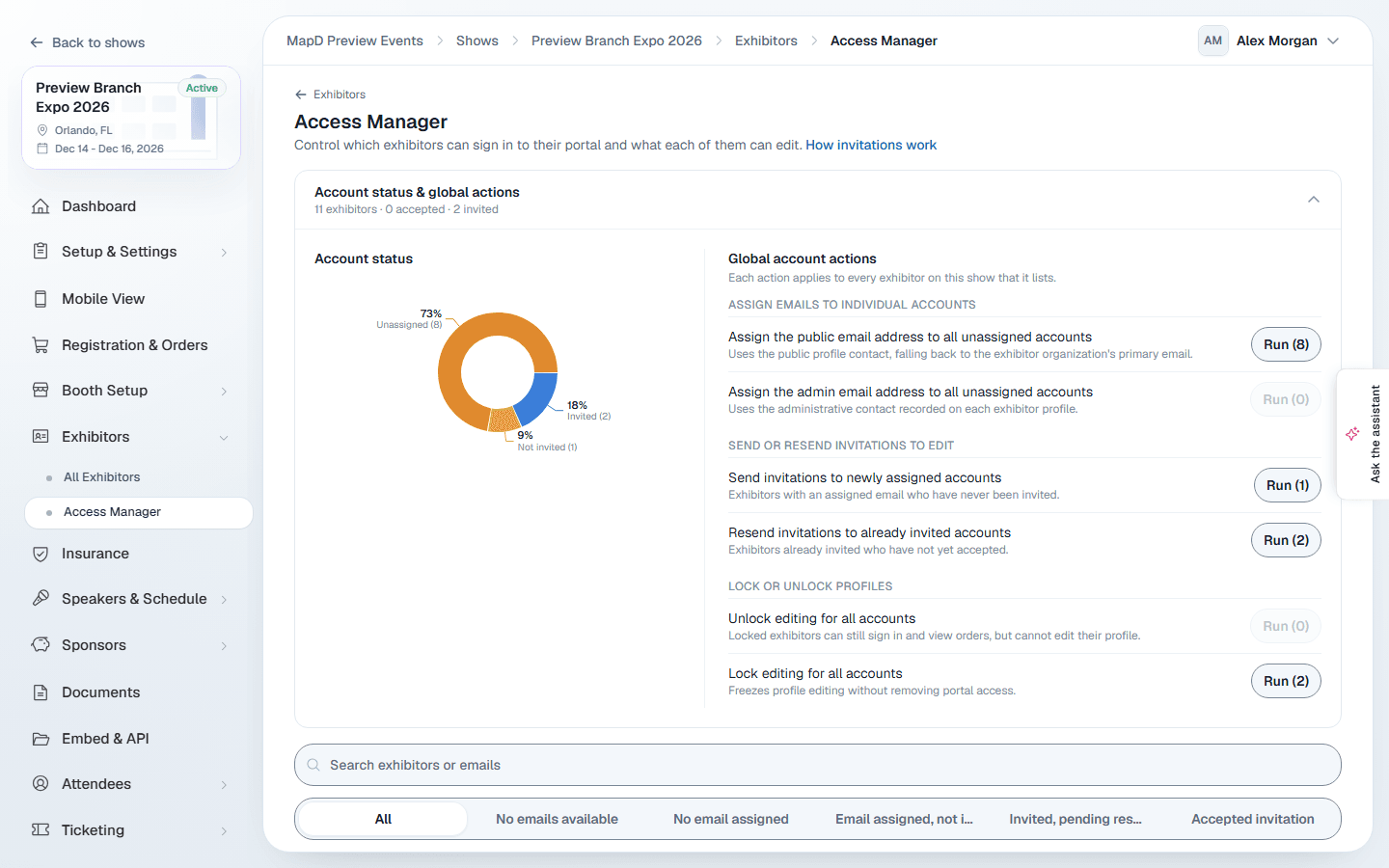The height and width of the screenshot is (868, 1389).
Task: Click Back to shows link
Action: point(88,42)
